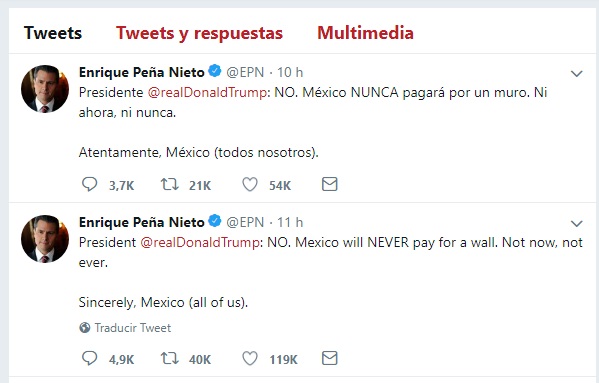Expand options chevron on the 10 h tweet
599x383 pixels.
(x=576, y=73)
